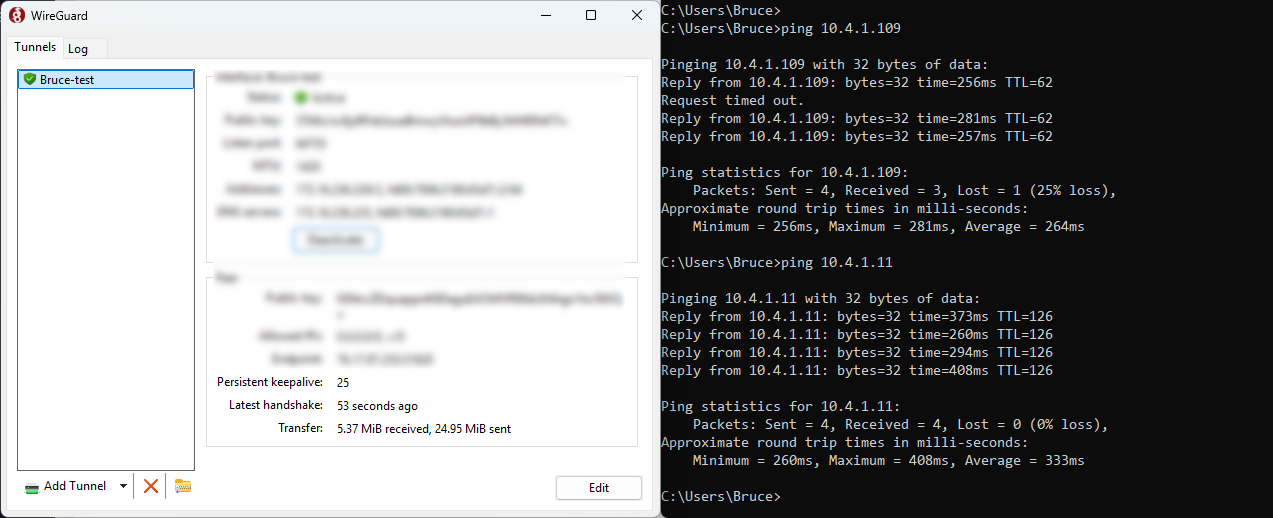Click the blurred Deactivate button
Viewport: 1273px width, 518px height.
(x=336, y=240)
